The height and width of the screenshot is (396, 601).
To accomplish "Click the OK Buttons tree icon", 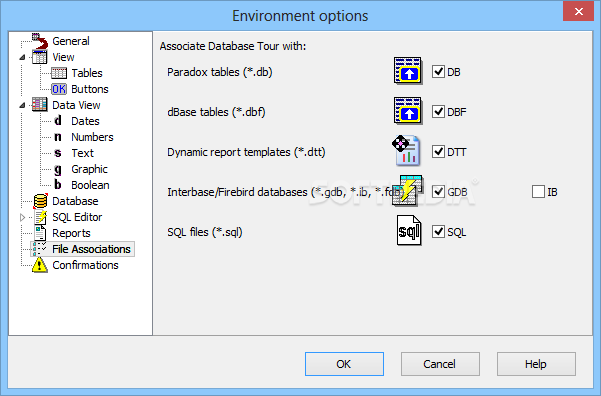I will click(59, 89).
